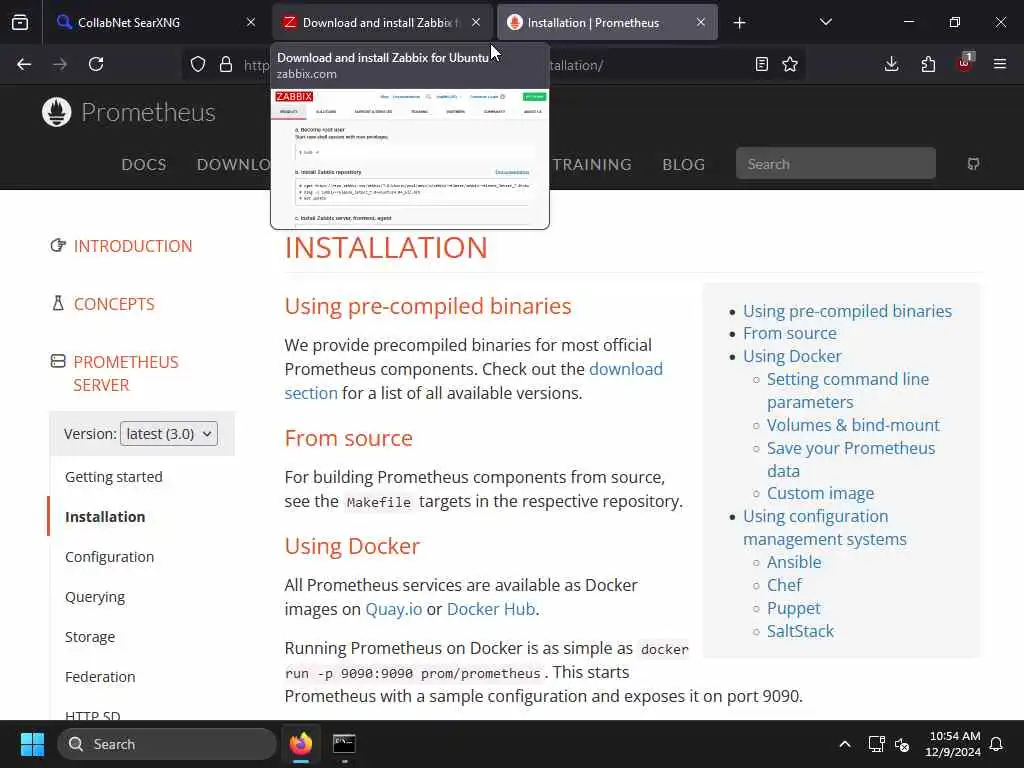Image resolution: width=1024 pixels, height=768 pixels.
Task: Bookmark this page with the star
Action: (790, 64)
